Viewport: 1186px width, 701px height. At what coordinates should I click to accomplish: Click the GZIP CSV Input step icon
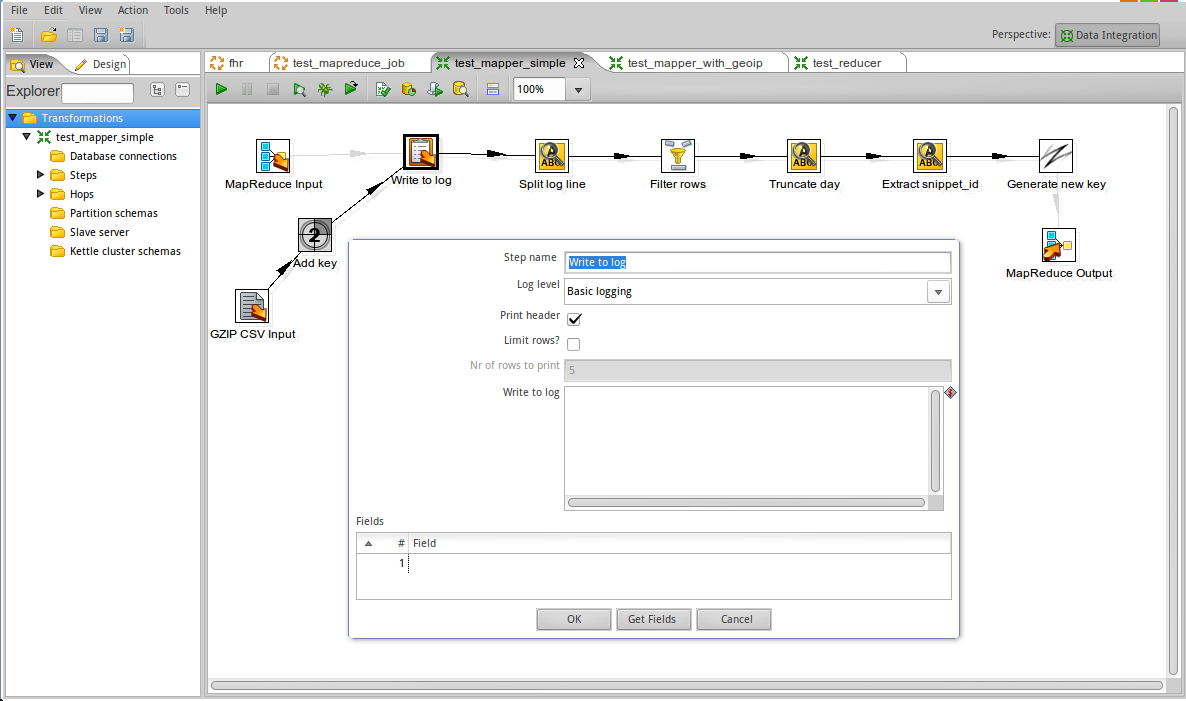[x=252, y=306]
